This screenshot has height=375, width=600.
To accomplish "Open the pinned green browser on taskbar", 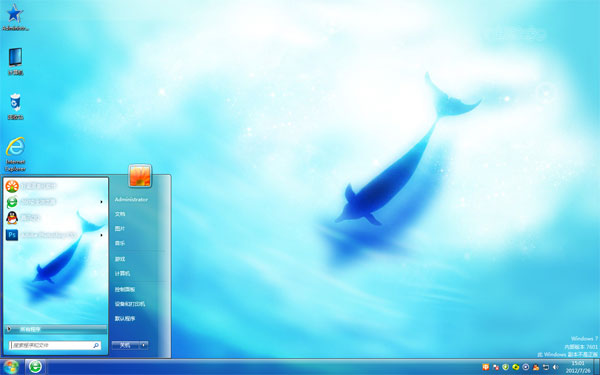I will 36,367.
